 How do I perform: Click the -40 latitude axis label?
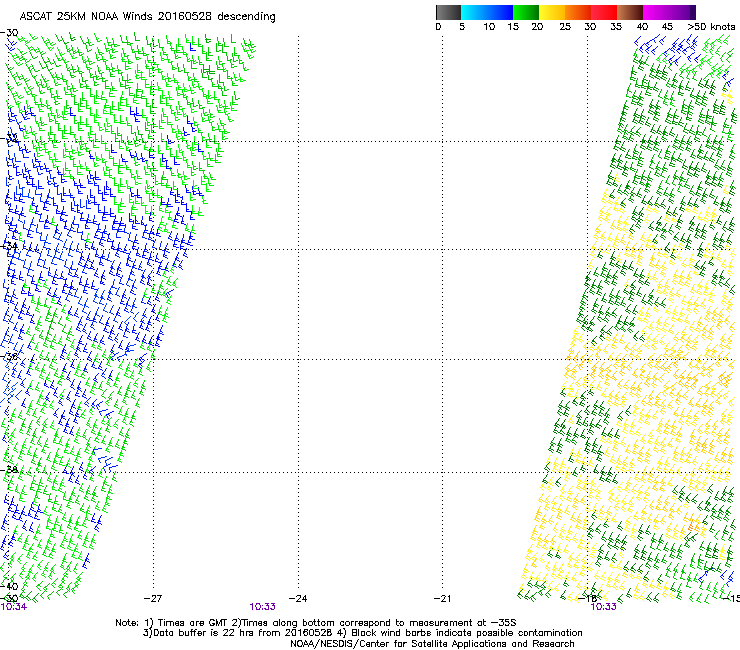click(9, 587)
